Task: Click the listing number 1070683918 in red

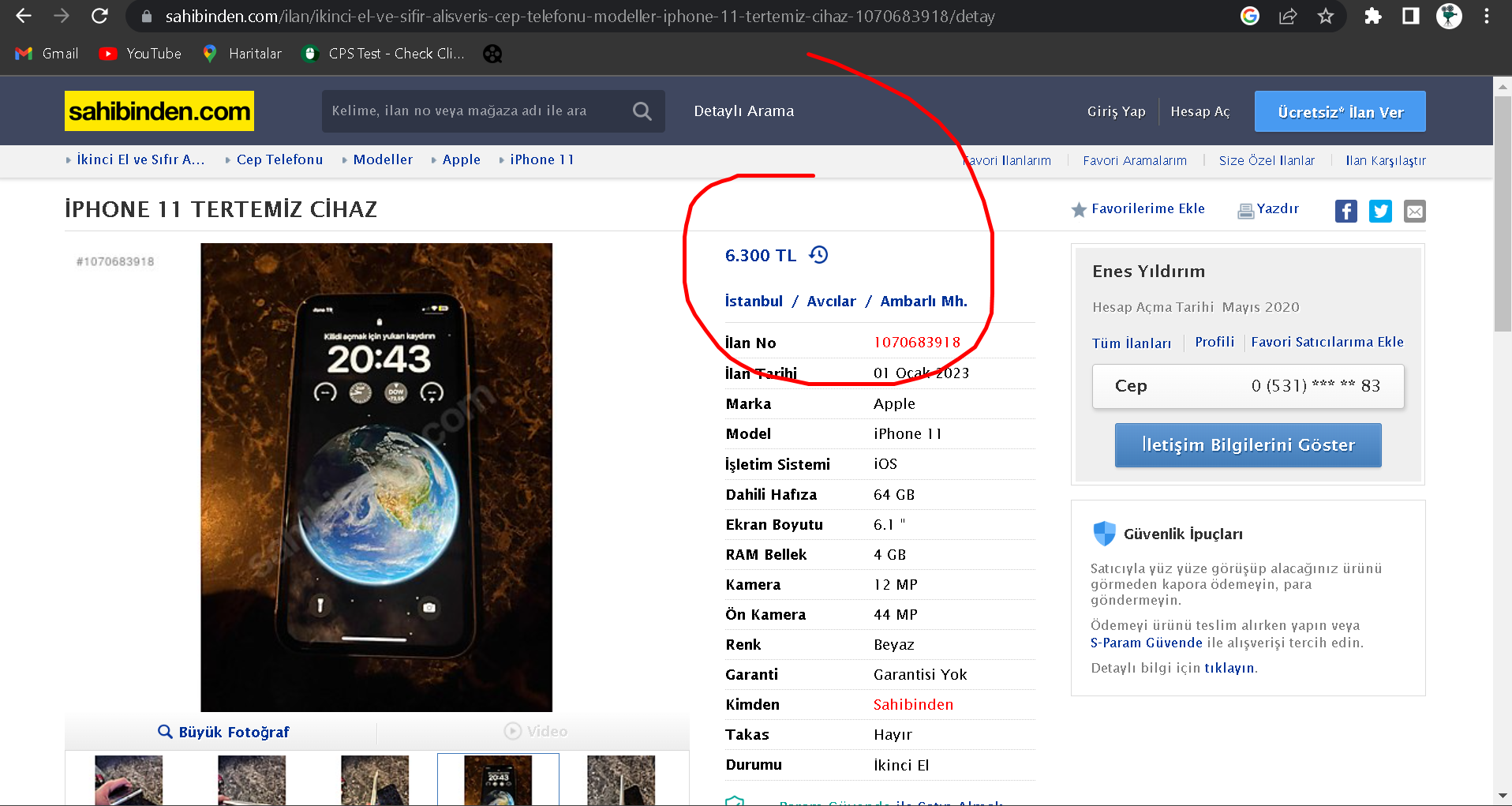Action: [917, 343]
